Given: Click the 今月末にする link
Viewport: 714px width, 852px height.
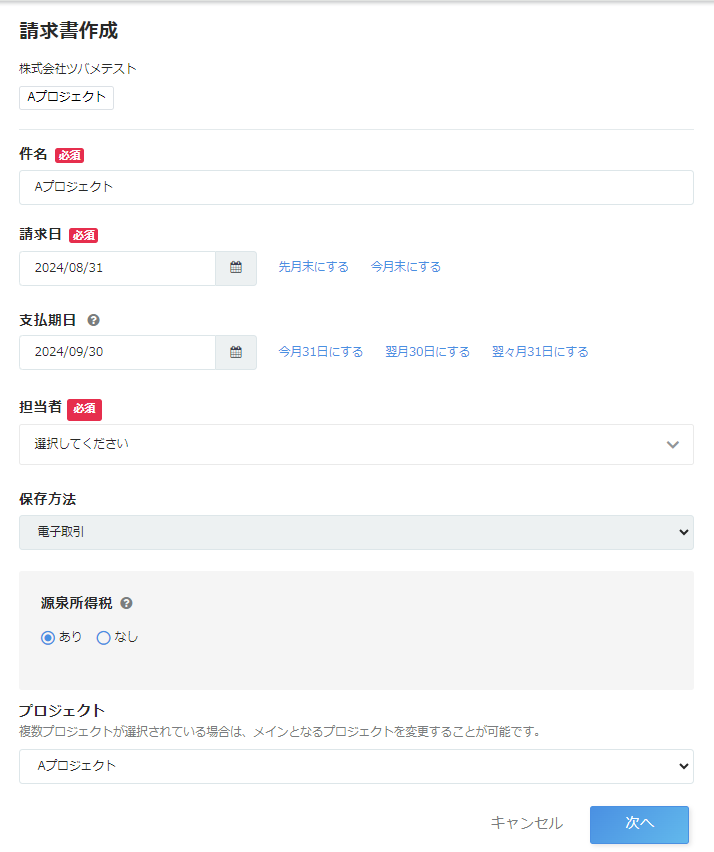Looking at the screenshot, I should tap(406, 267).
